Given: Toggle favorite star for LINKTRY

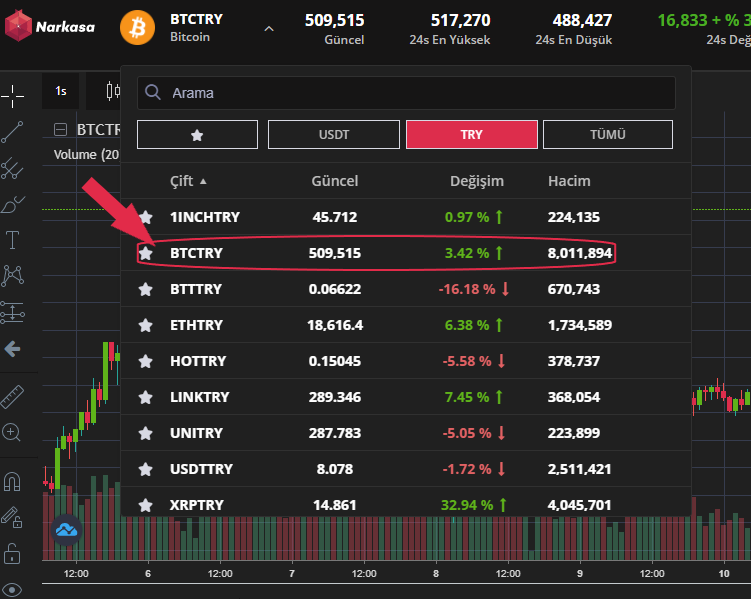Looking at the screenshot, I should coord(146,397).
